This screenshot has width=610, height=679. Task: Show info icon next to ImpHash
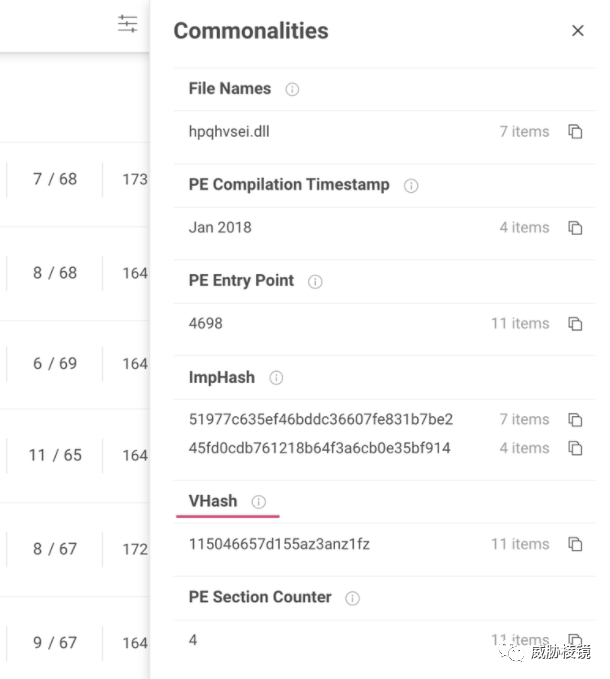pyautogui.click(x=276, y=378)
